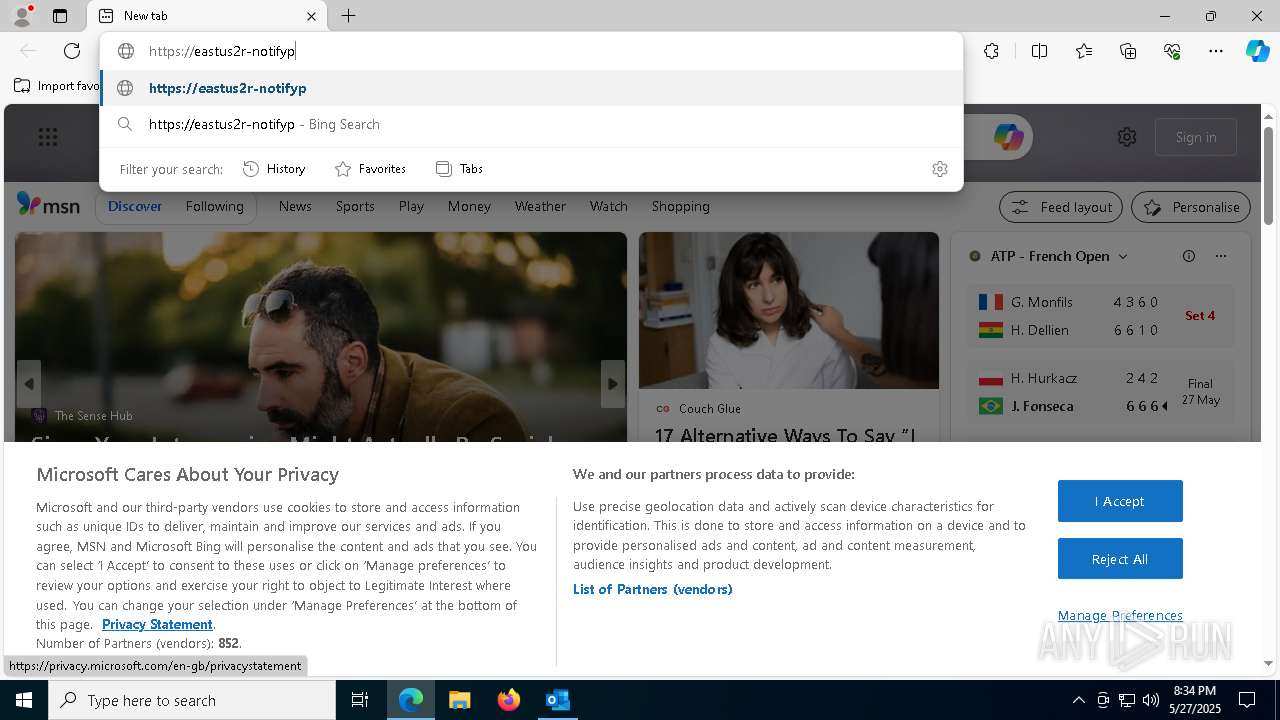The image size is (1280, 720).
Task: Switch to the Discover tab
Action: pyautogui.click(x=135, y=206)
